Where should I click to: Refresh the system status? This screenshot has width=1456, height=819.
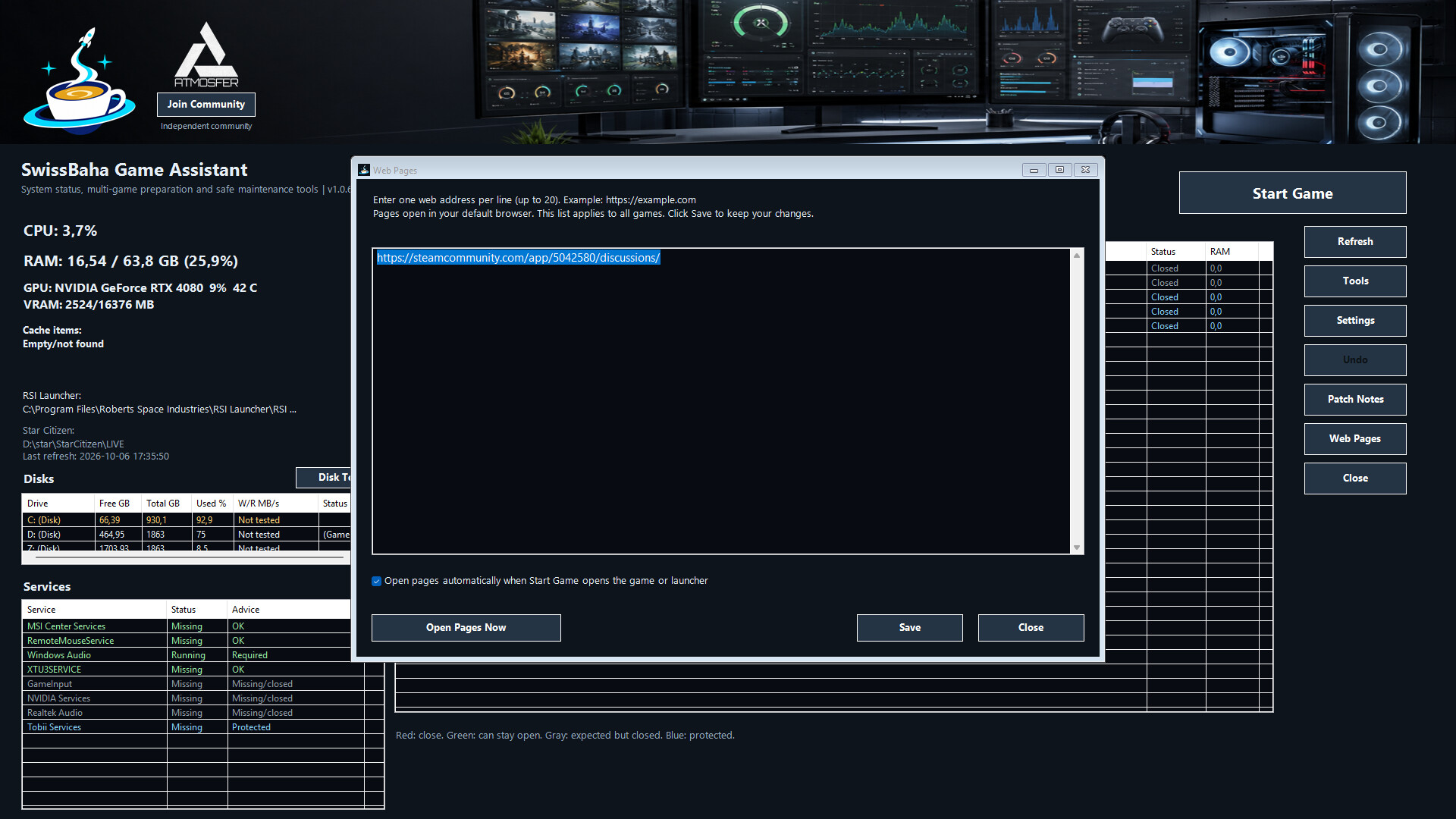tap(1355, 242)
